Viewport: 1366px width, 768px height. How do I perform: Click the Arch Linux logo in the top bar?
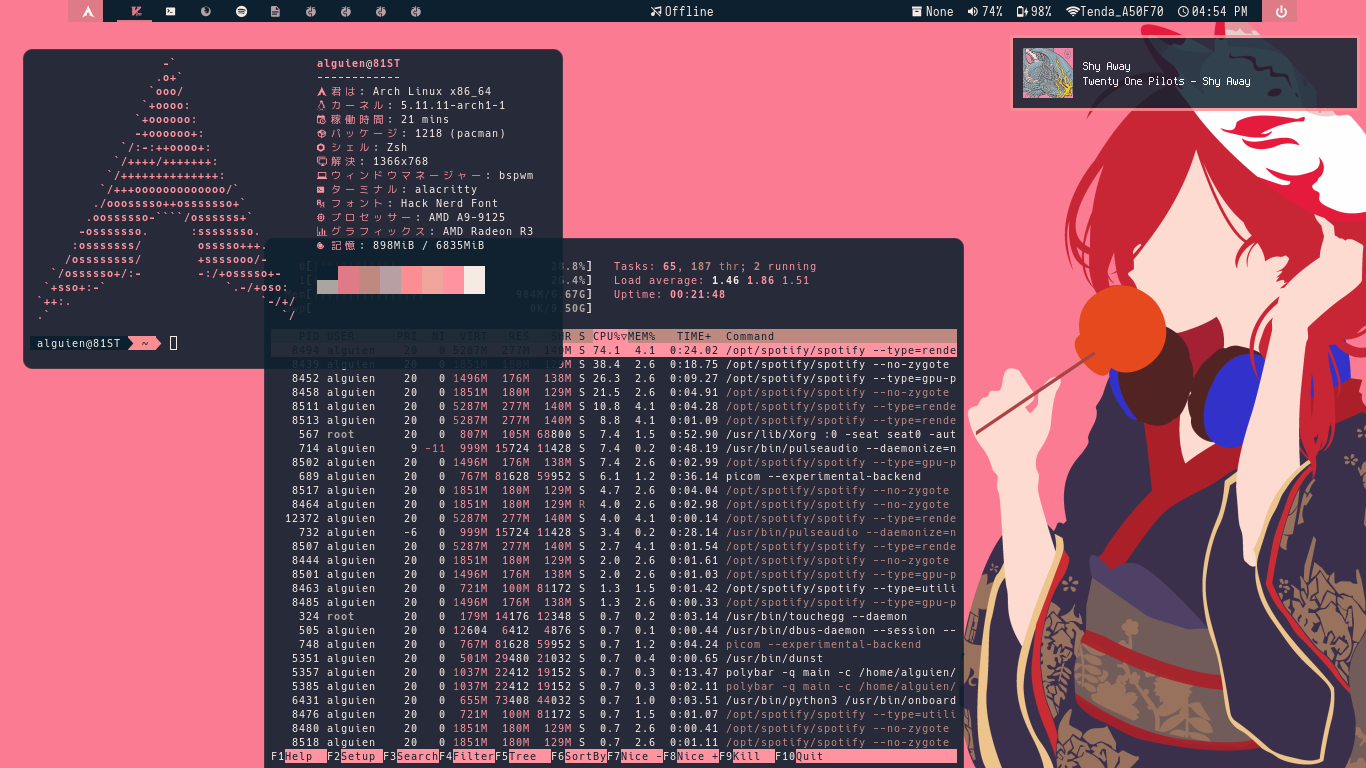pos(87,11)
